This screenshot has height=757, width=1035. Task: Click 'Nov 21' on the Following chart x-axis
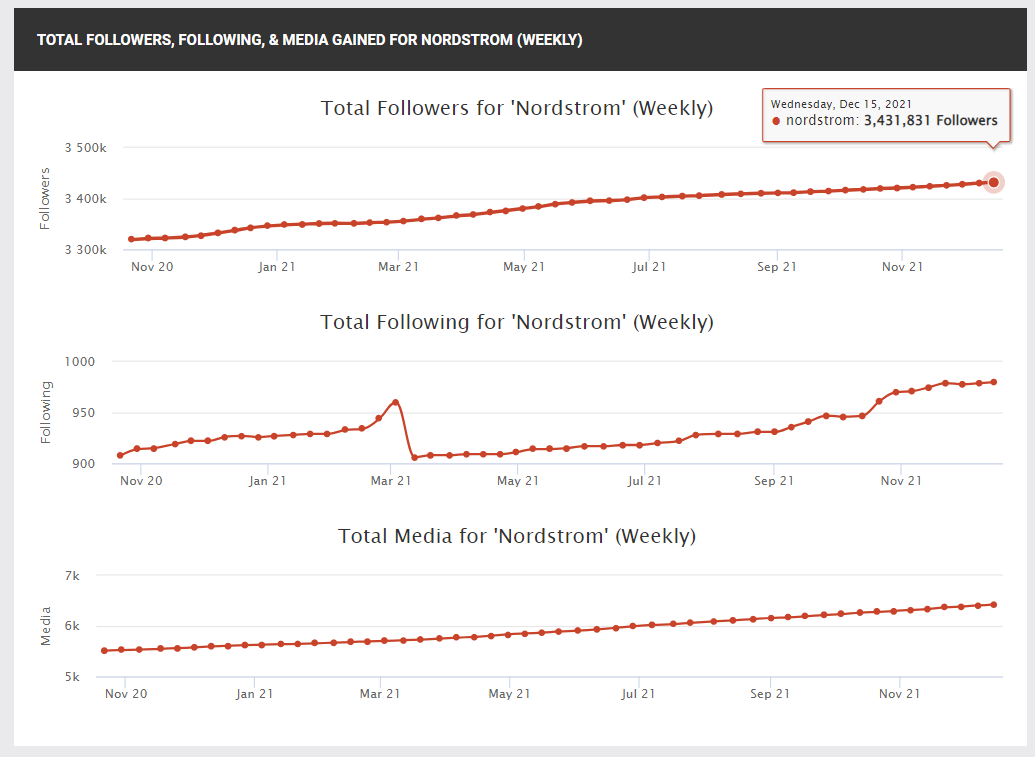(901, 480)
